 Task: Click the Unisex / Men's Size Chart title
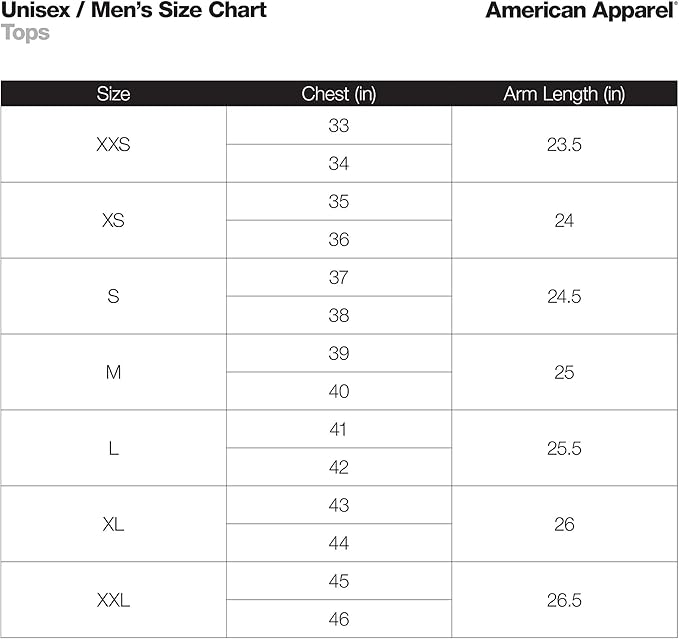(x=134, y=10)
